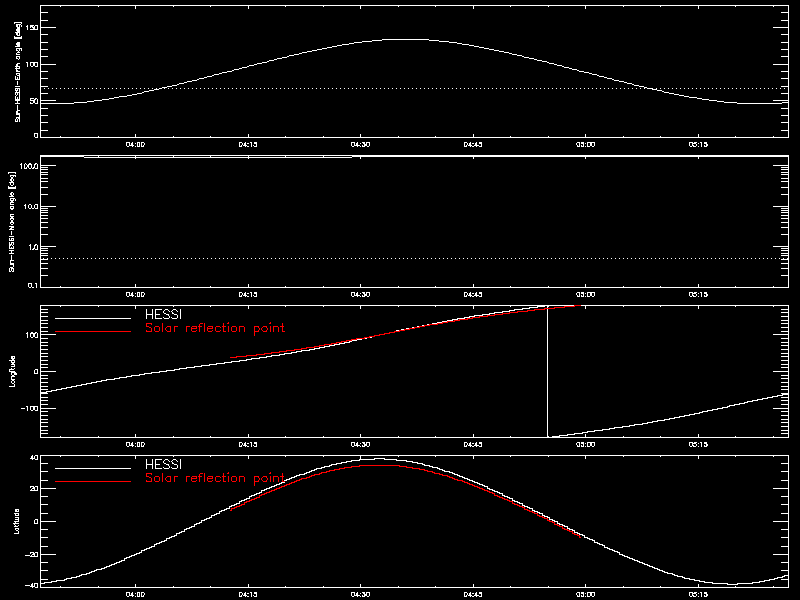Click the -20 tick on the Latitude axis

[32, 554]
